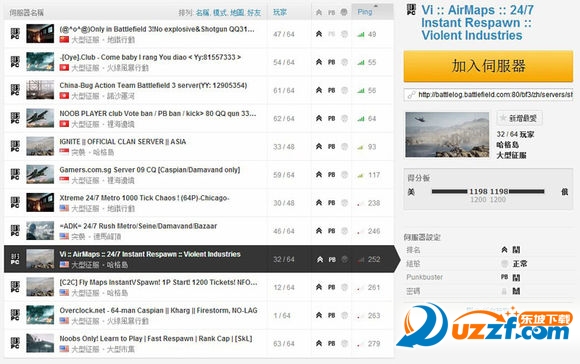Click the link chain icon beside server URL
580x364 pixels.
click(411, 95)
